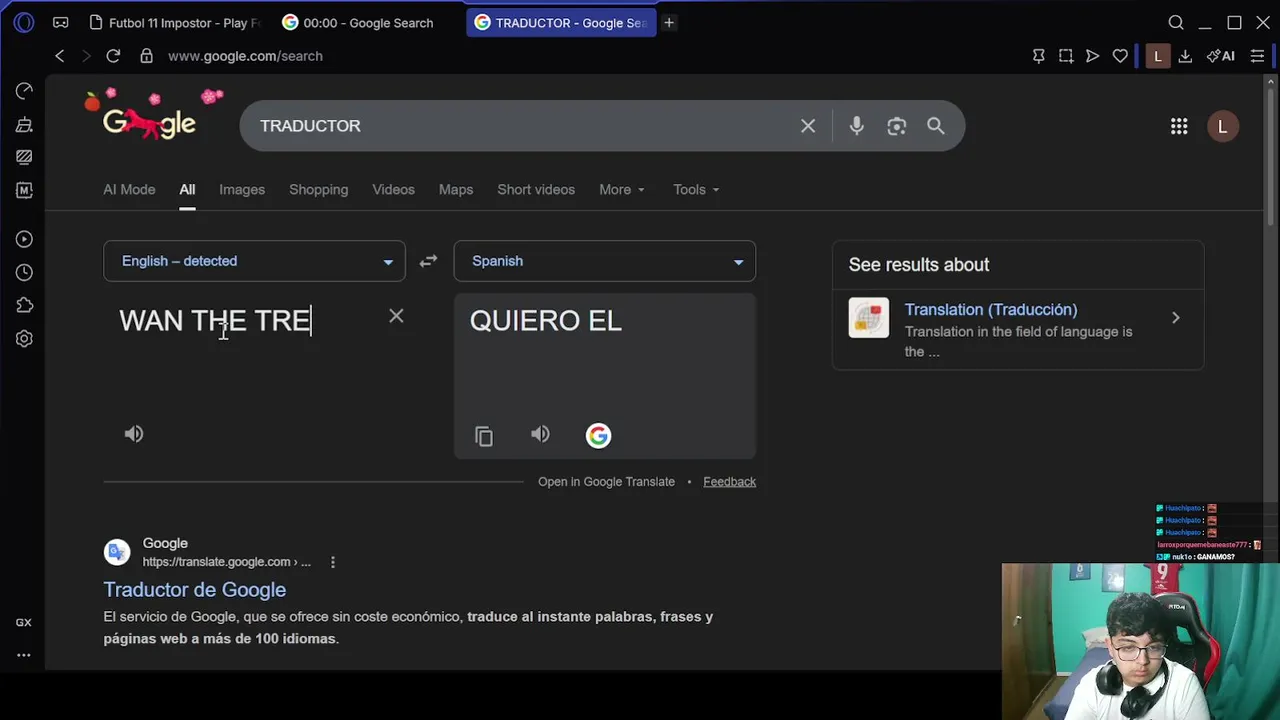Click the source text WAN THE TRE
Viewport: 1280px width, 720px height.
point(215,320)
